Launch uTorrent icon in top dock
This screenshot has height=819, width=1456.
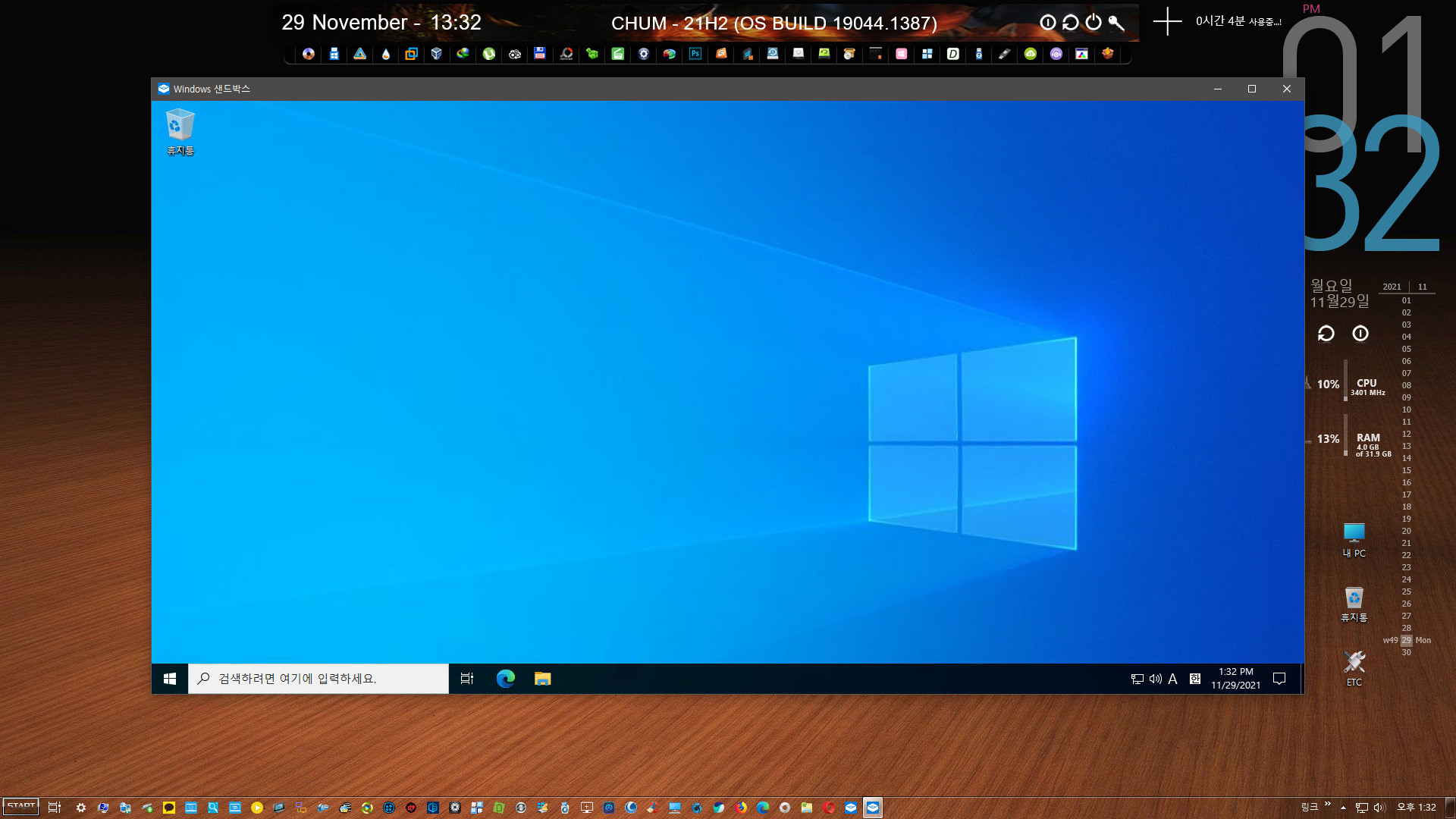coord(489,54)
